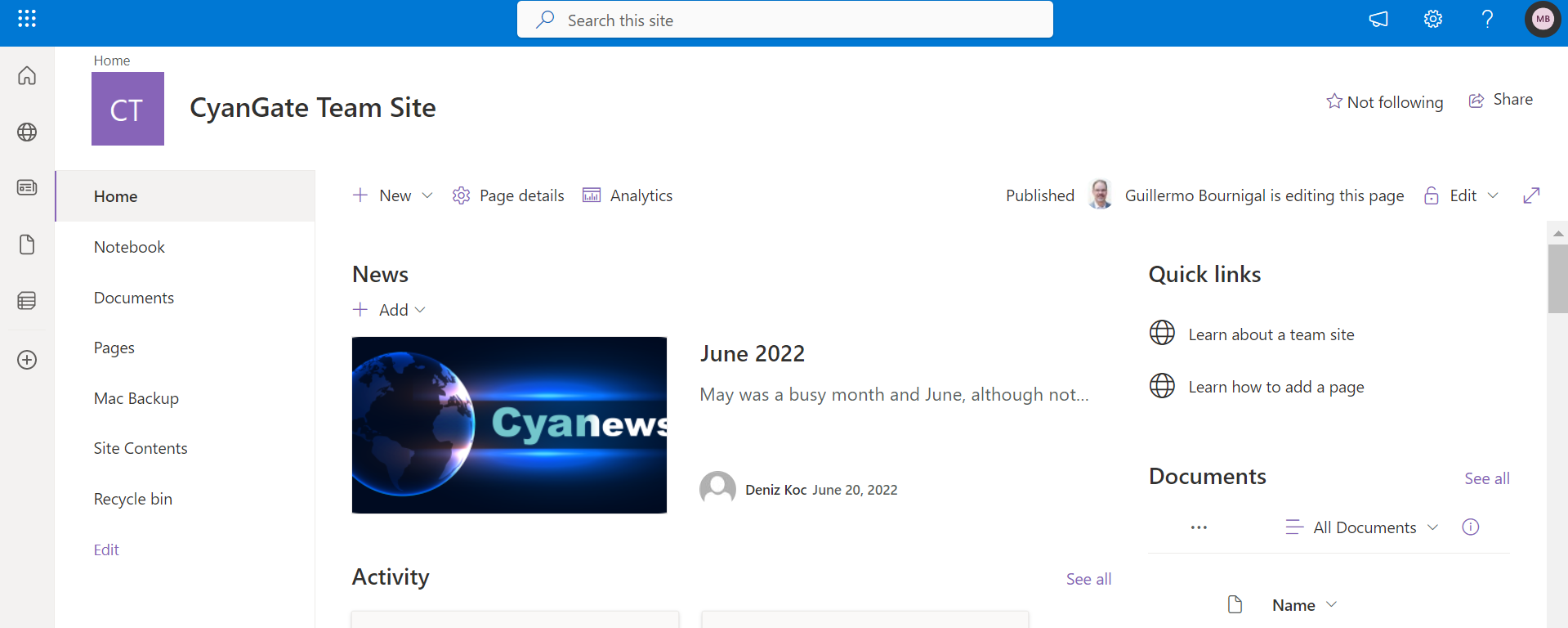Open My sites globe icon in the app bar
This screenshot has height=628, width=1568.
coord(27,132)
